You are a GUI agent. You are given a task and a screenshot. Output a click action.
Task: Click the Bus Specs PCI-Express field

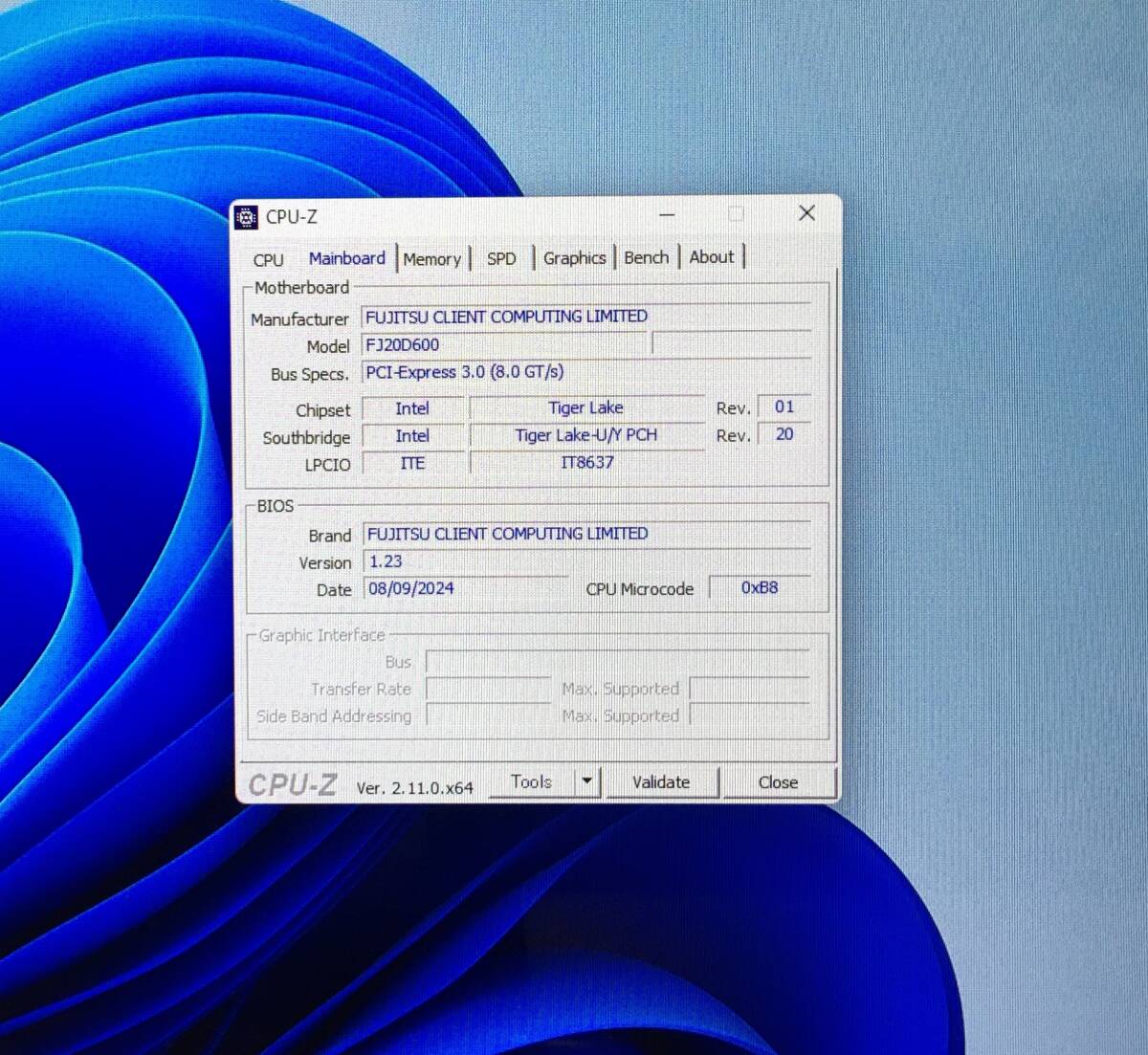point(585,372)
